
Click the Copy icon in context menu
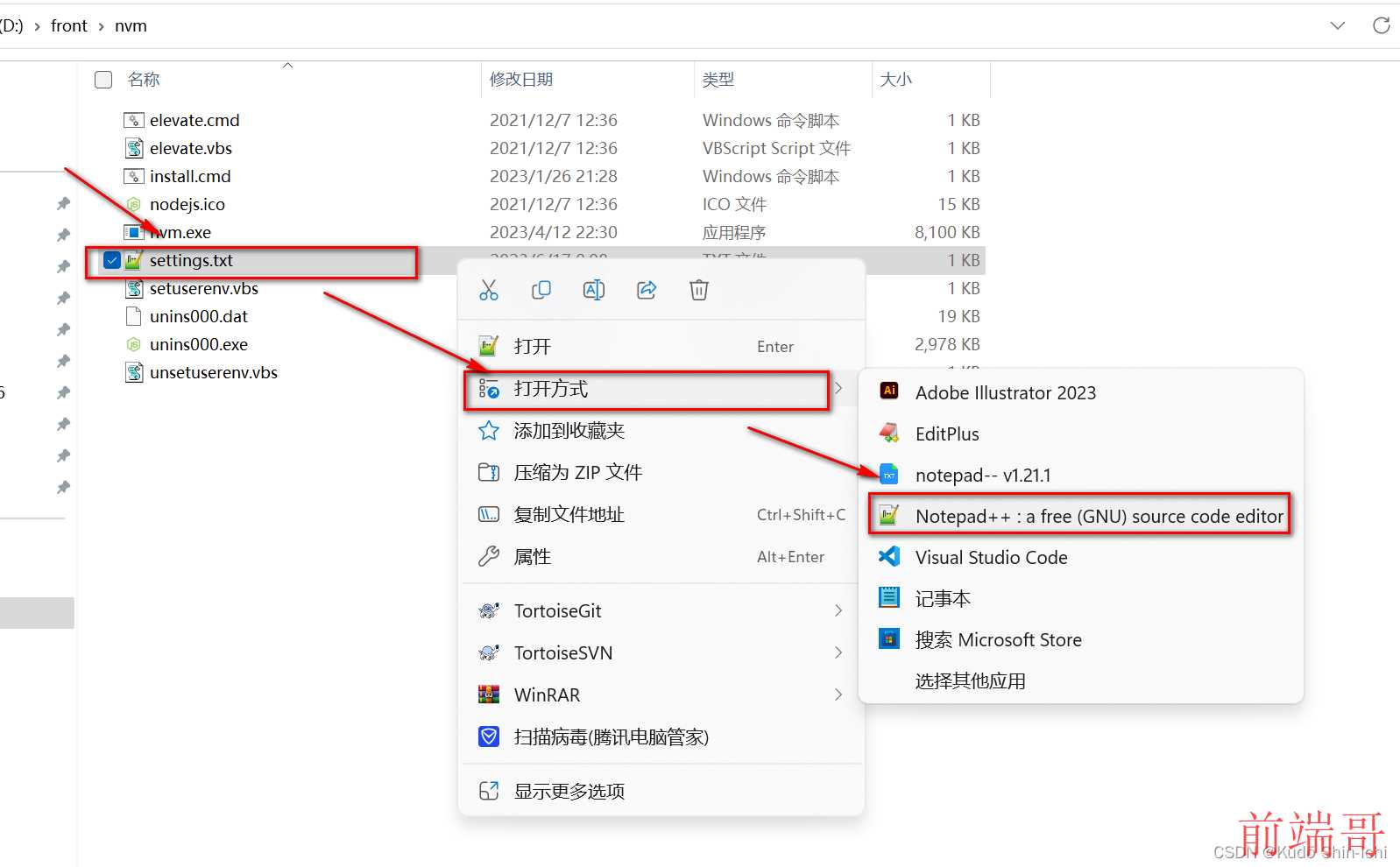pyautogui.click(x=541, y=290)
